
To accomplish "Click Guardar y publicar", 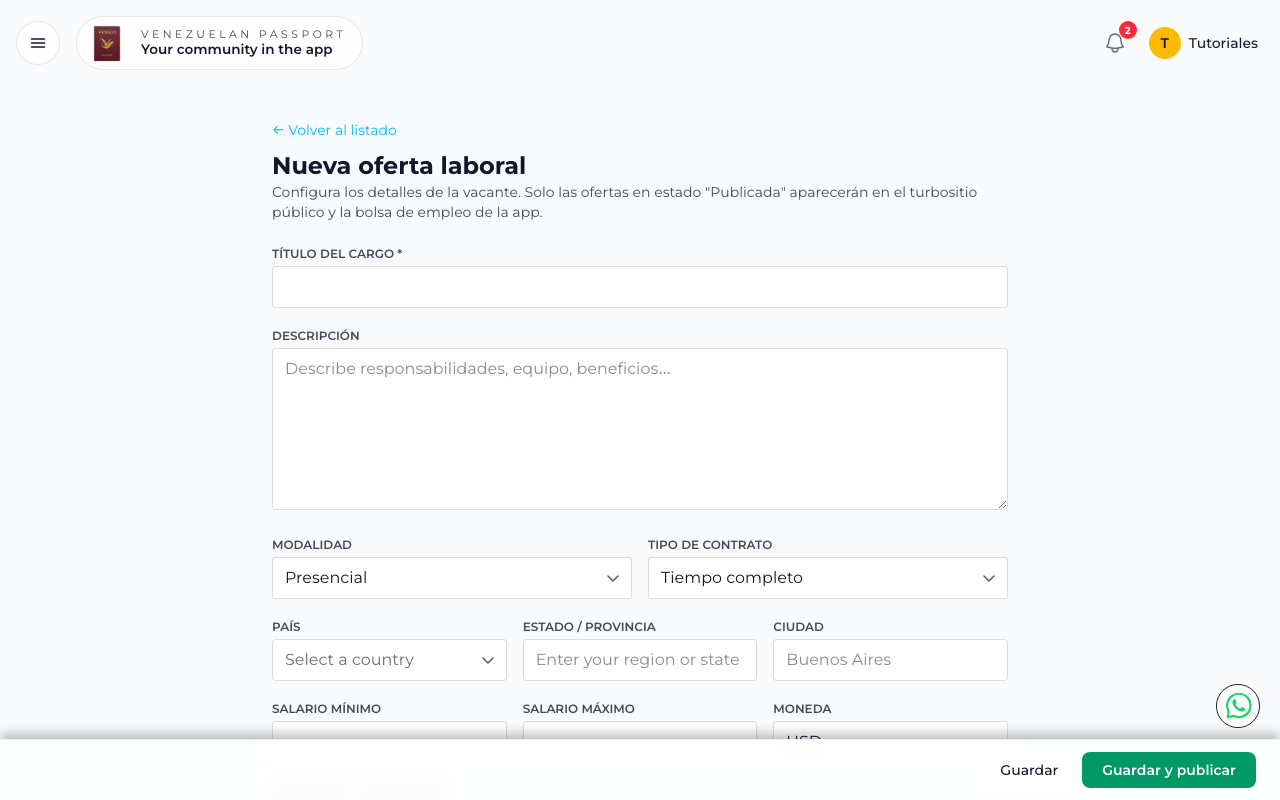I will 1169,770.
